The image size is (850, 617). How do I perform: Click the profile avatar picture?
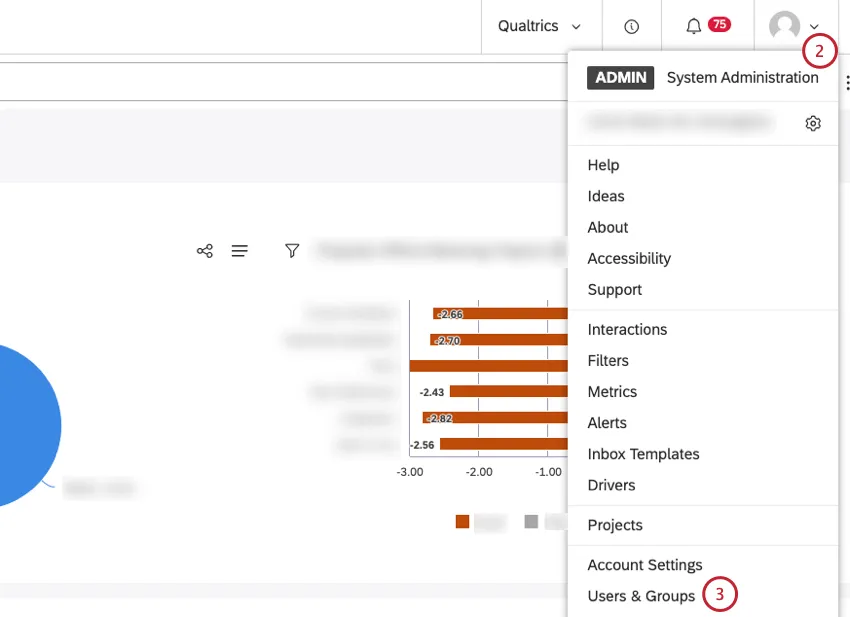click(x=785, y=25)
